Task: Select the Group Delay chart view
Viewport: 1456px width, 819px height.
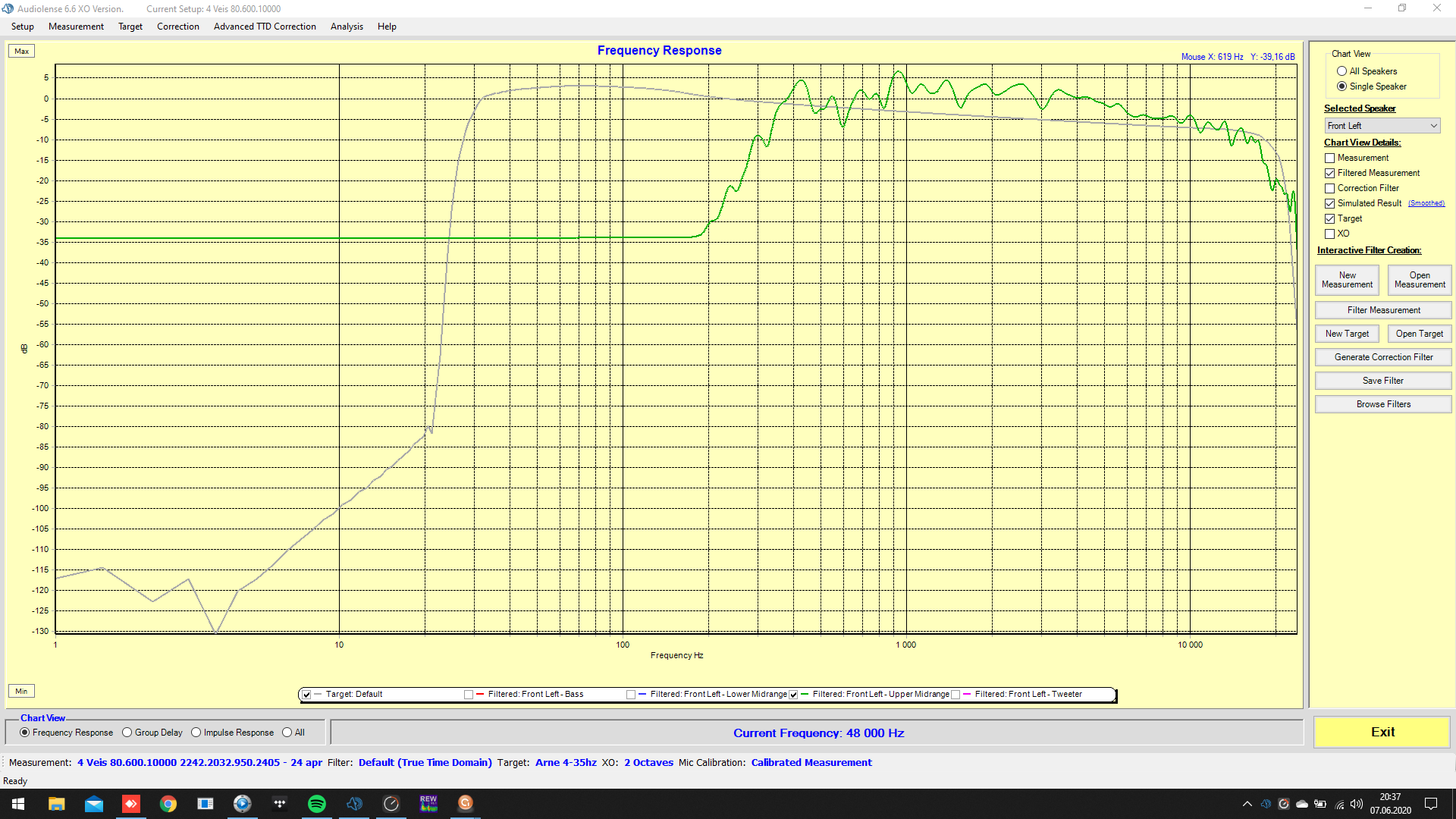Action: point(127,733)
